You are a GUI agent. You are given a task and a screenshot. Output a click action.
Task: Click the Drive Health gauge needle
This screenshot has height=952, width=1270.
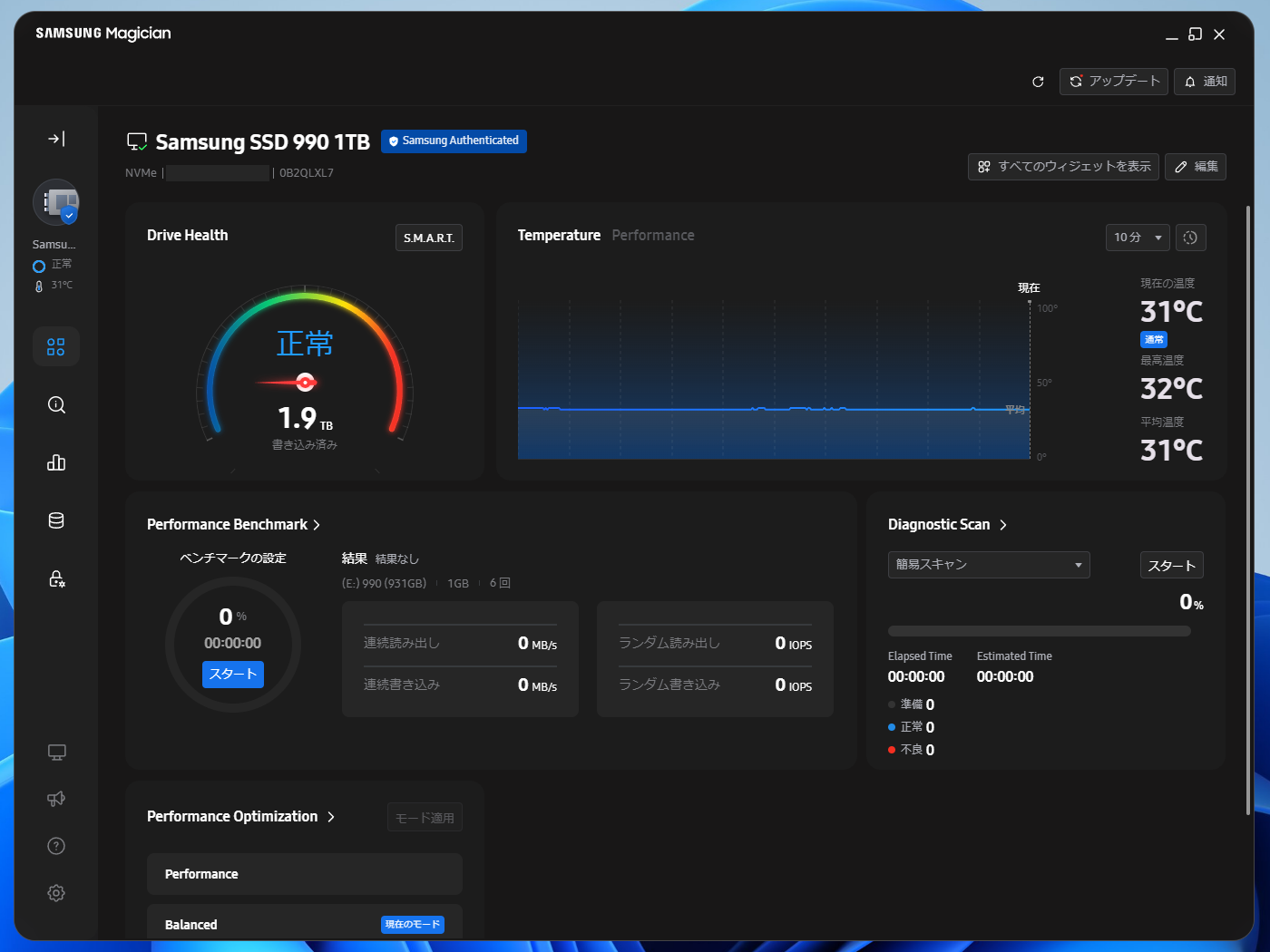point(288,383)
